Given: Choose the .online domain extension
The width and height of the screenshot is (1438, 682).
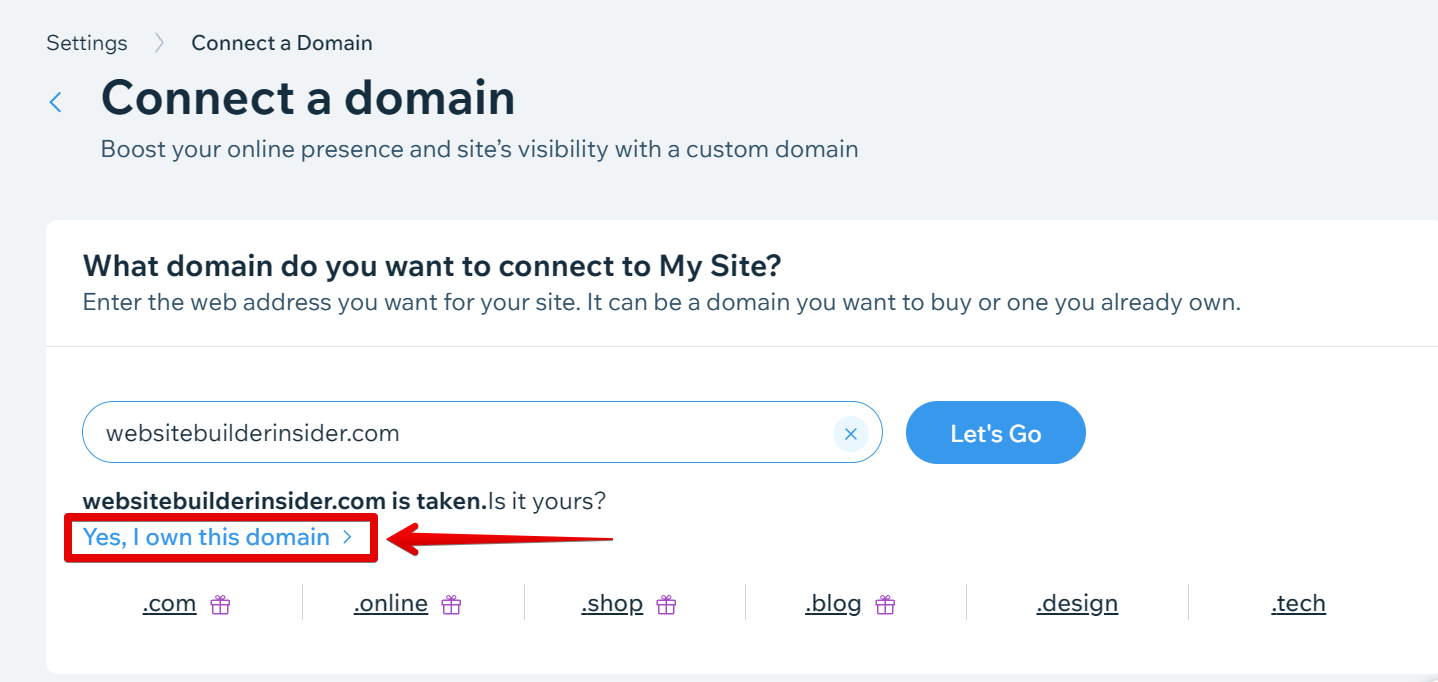Looking at the screenshot, I should click(x=390, y=604).
